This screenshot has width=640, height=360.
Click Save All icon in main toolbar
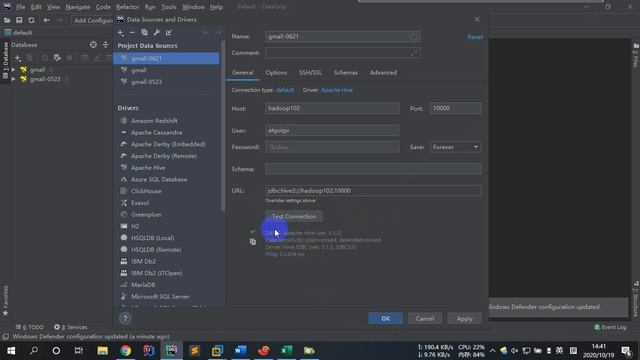19,20
